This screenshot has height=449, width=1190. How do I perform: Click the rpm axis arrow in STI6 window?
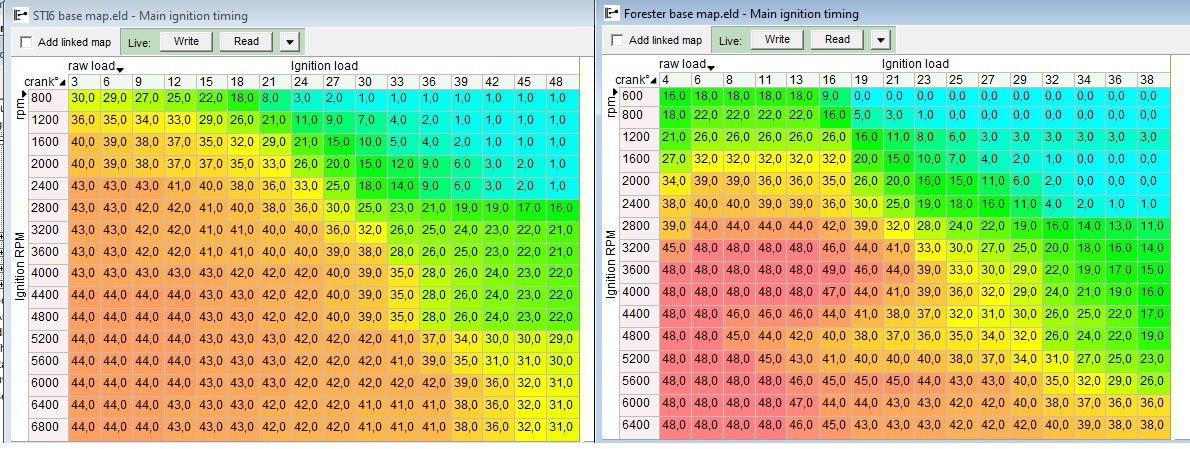(x=24, y=94)
